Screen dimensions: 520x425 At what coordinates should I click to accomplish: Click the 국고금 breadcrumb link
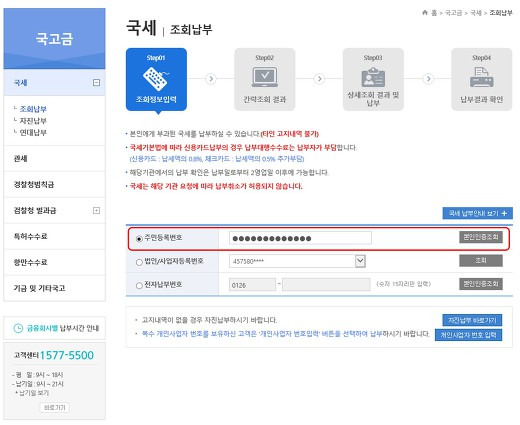click(453, 13)
